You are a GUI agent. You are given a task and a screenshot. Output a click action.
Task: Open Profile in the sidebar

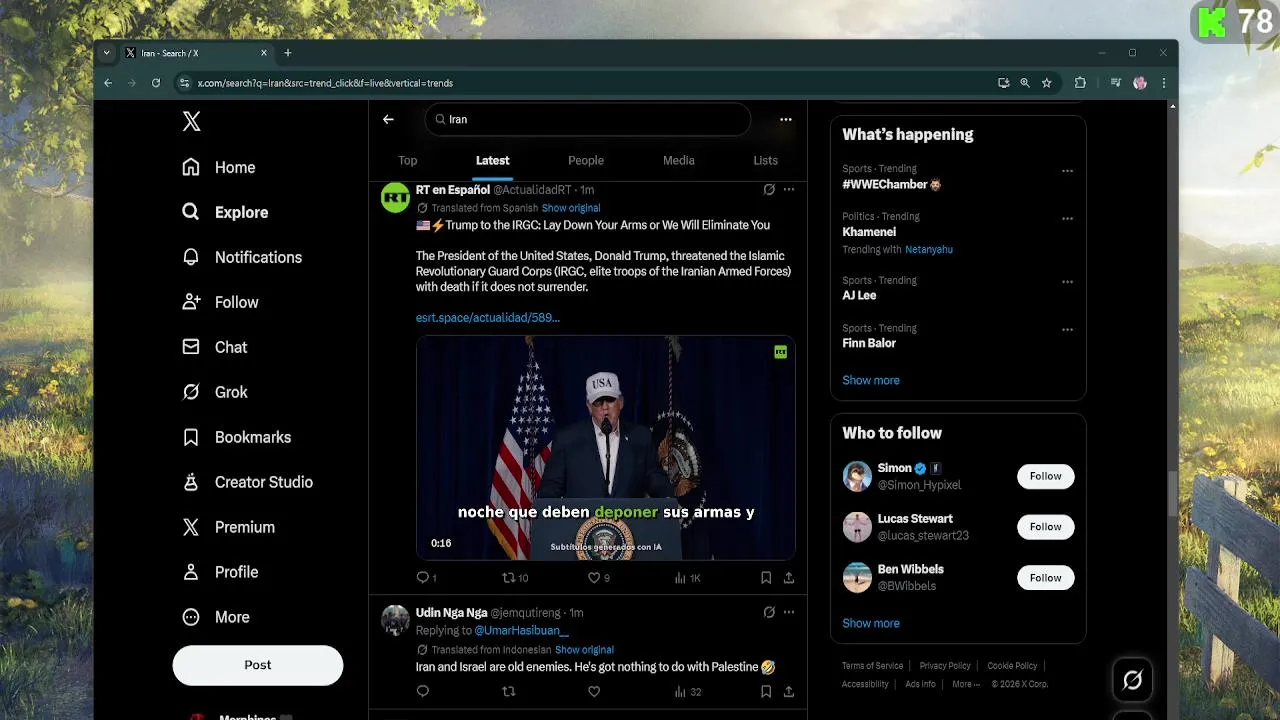[220, 572]
